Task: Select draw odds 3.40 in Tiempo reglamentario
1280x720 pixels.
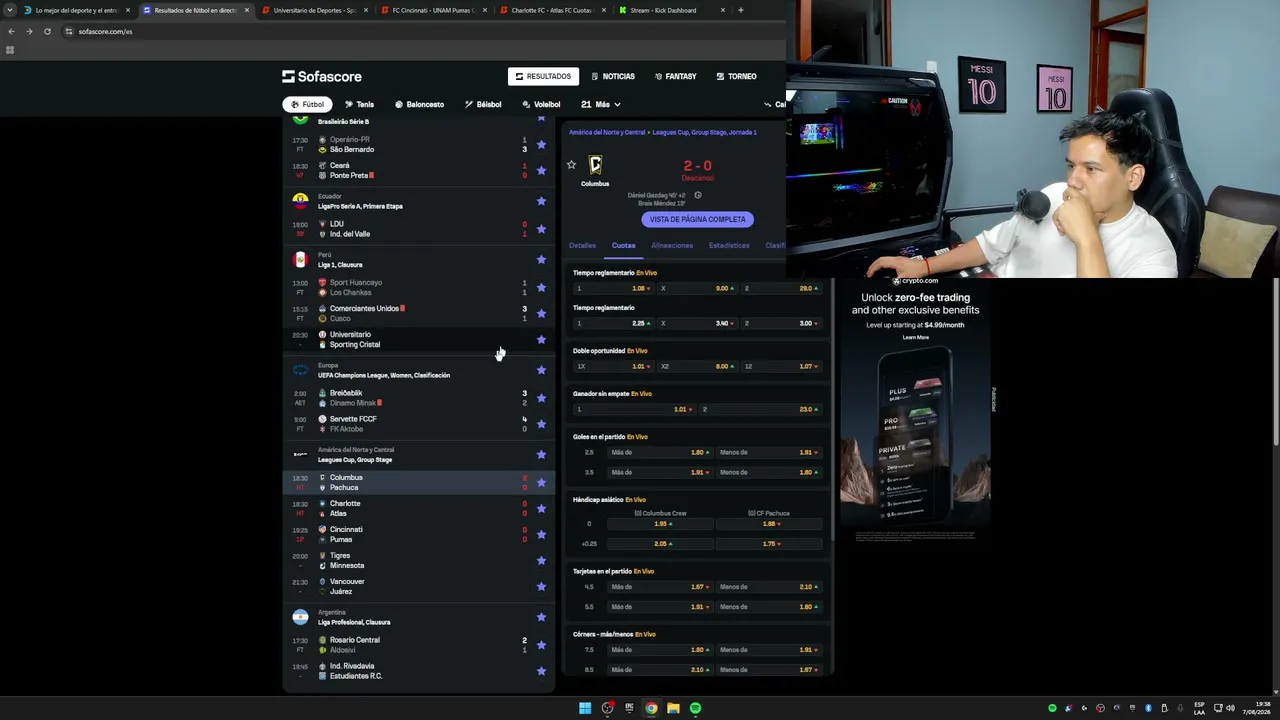Action: tap(696, 323)
